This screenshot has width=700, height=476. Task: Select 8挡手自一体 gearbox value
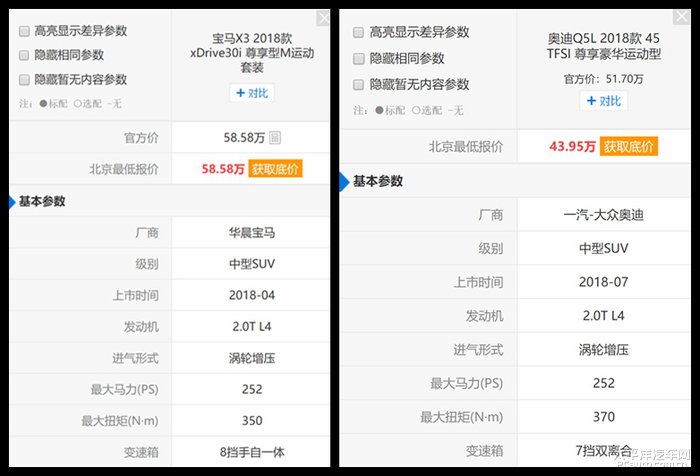tap(252, 452)
